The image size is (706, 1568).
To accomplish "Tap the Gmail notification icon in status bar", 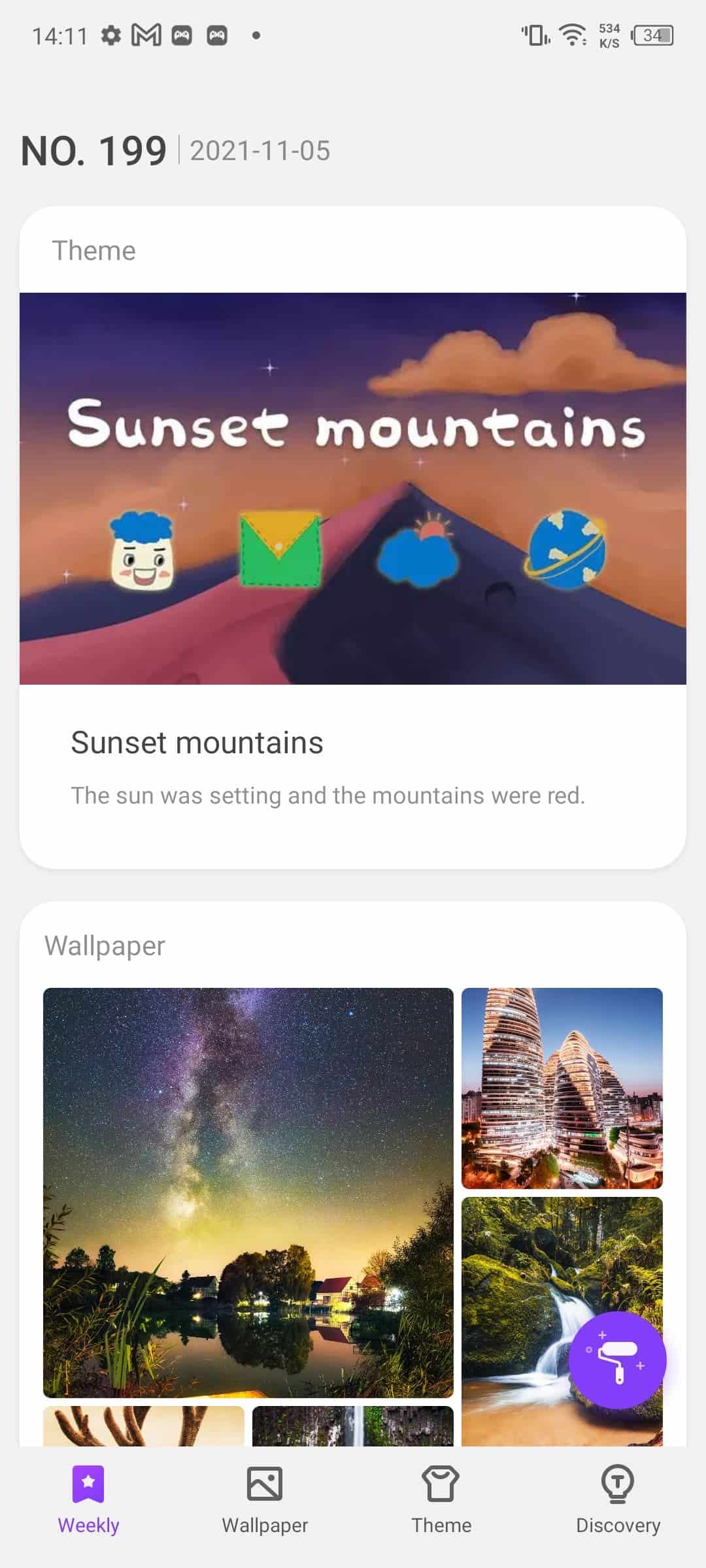I will coord(146,35).
